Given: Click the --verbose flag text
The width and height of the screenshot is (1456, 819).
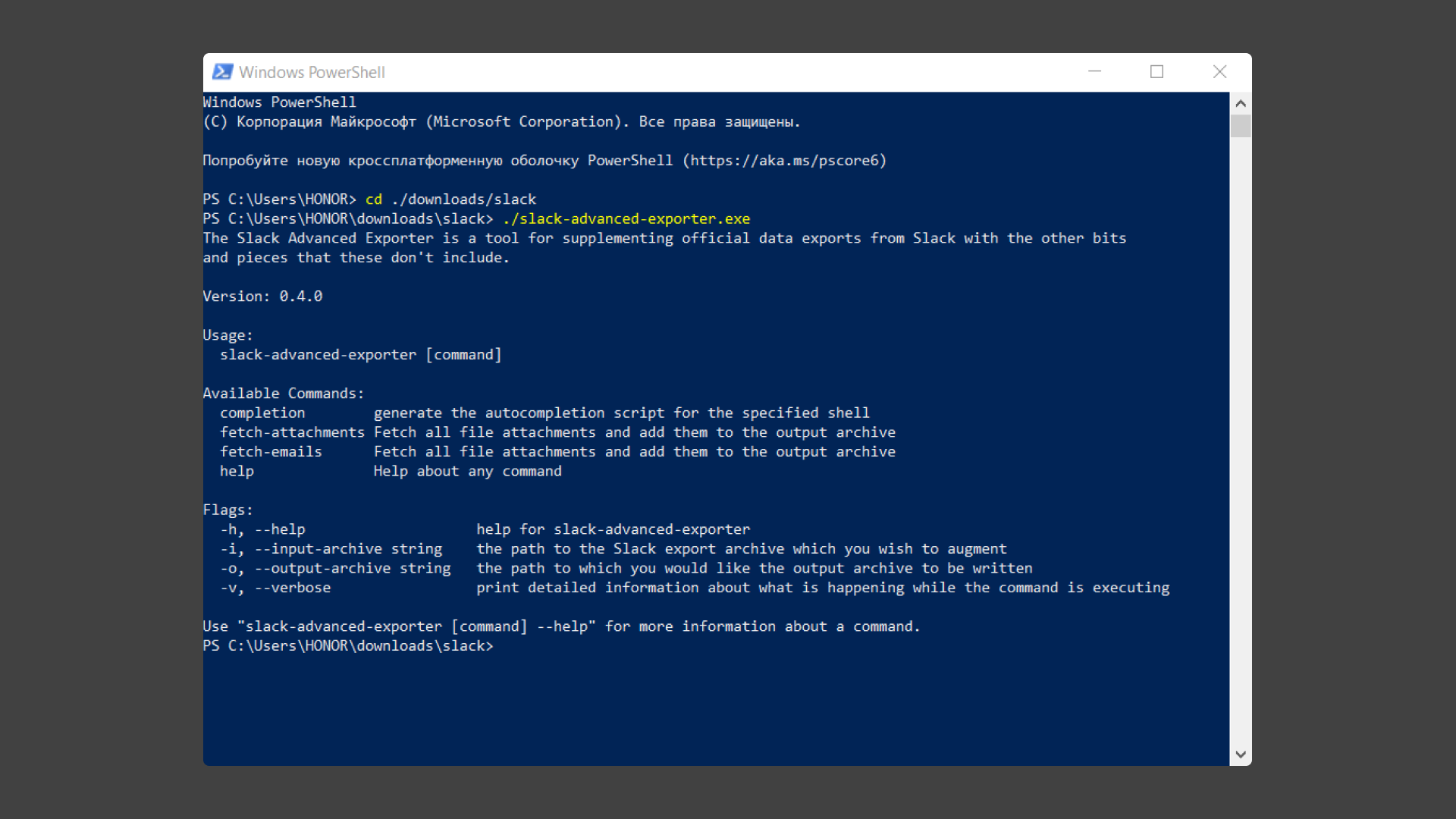Looking at the screenshot, I should [293, 588].
